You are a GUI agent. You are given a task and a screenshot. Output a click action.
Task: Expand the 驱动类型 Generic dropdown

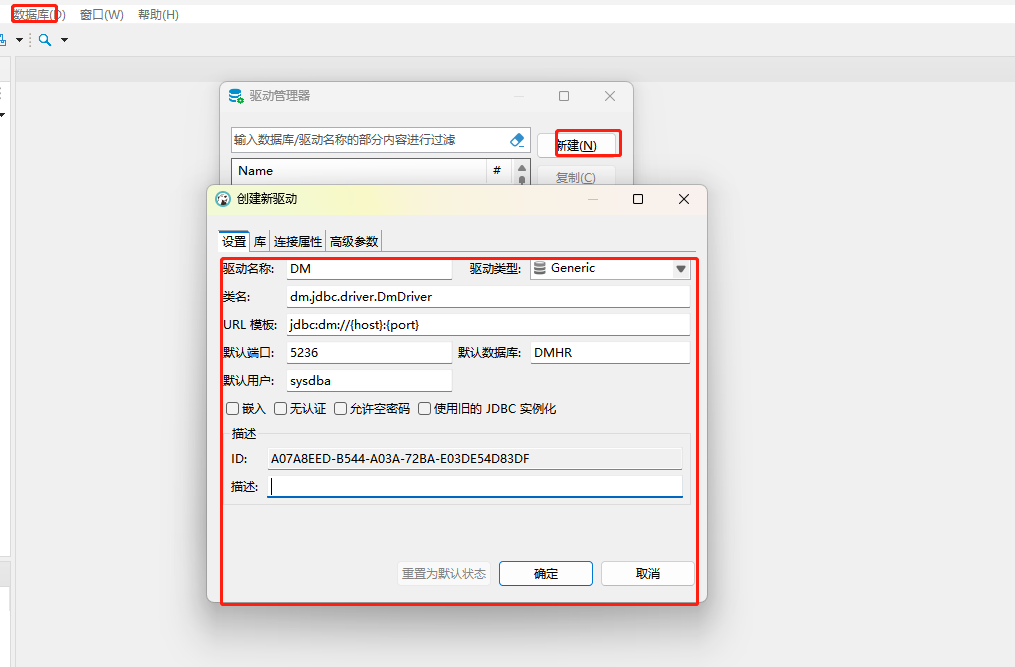coord(681,268)
